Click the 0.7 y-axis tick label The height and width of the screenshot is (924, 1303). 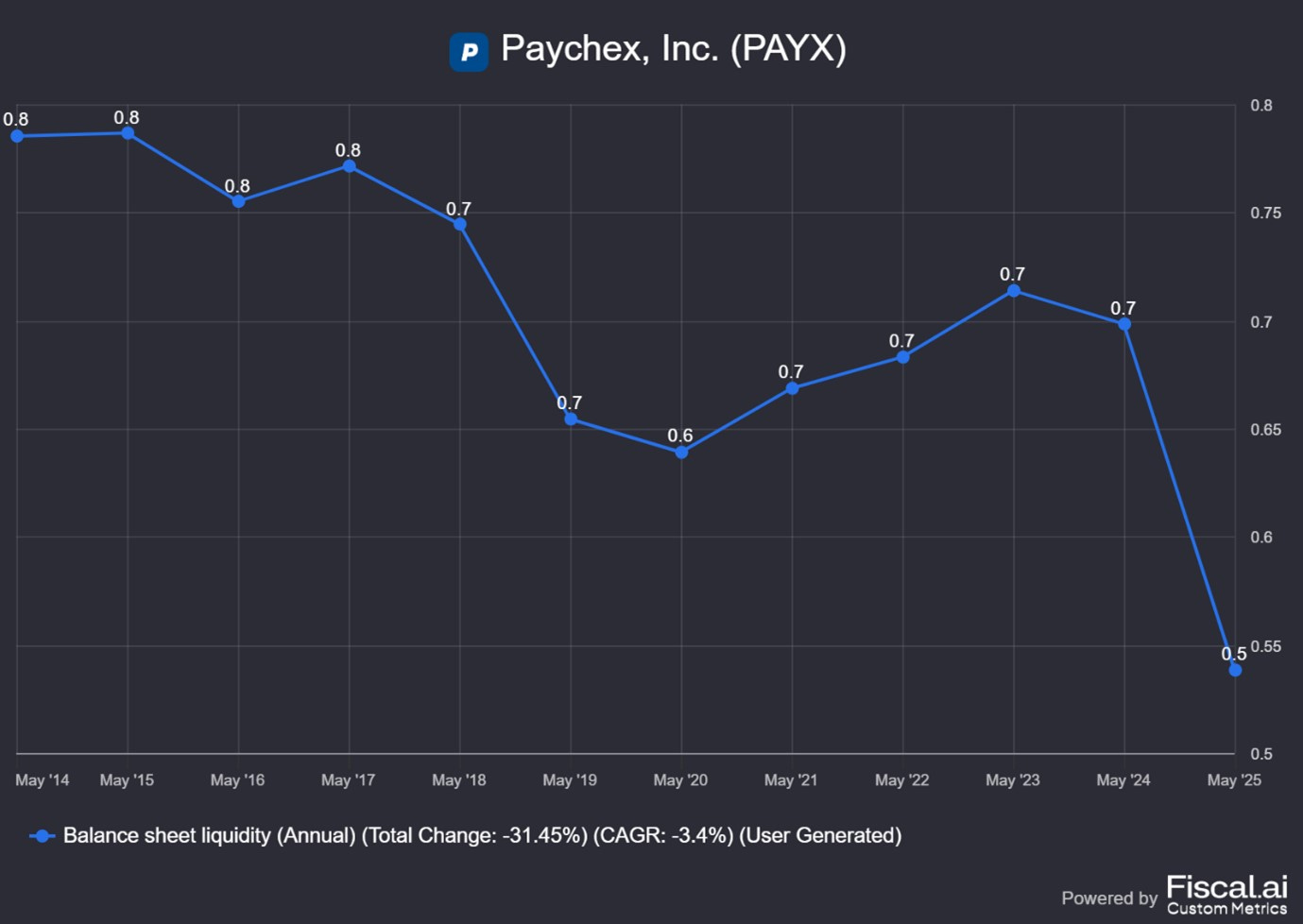(1261, 322)
